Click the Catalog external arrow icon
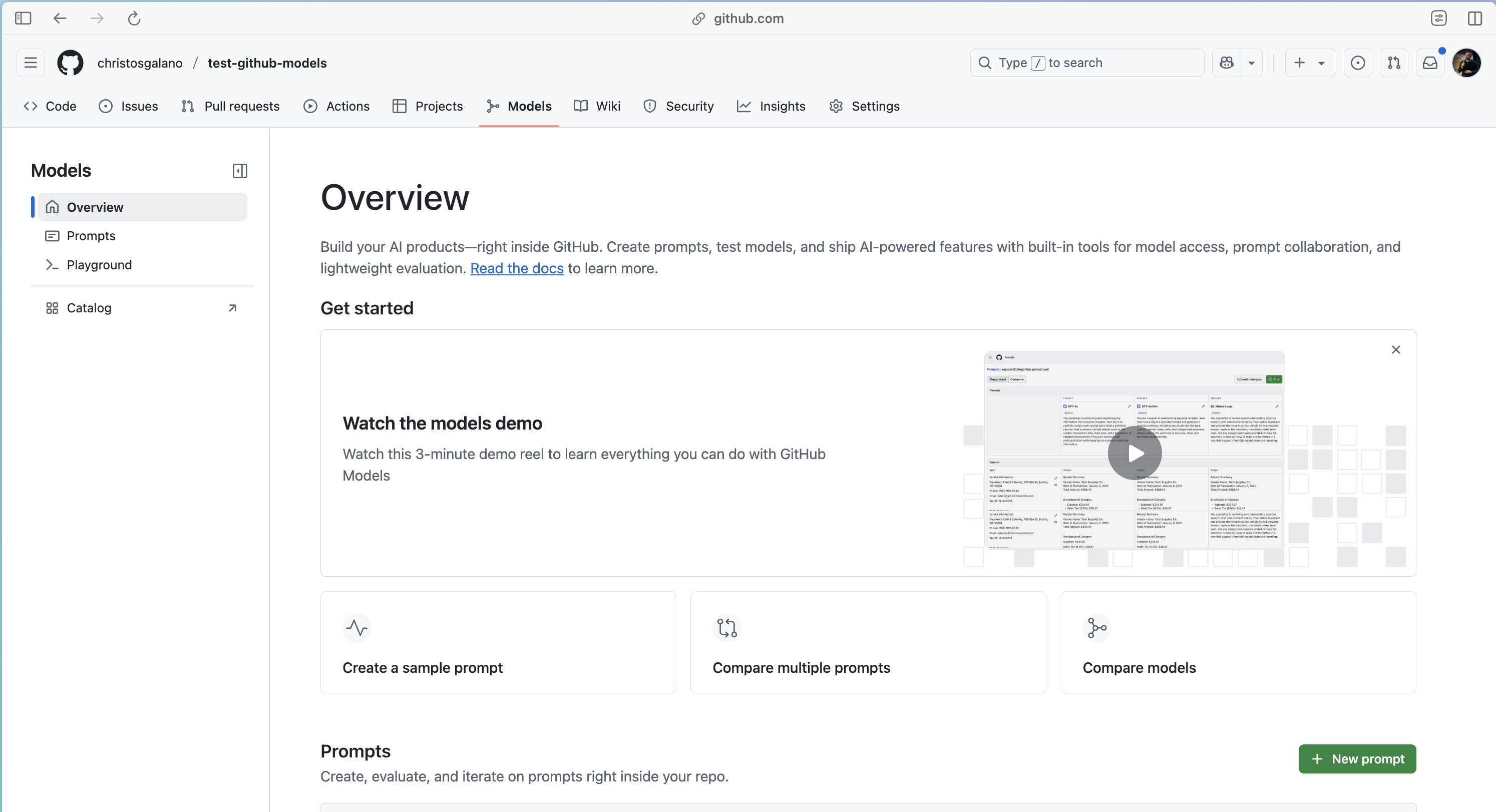Screen dimensions: 1496x812 232,308
